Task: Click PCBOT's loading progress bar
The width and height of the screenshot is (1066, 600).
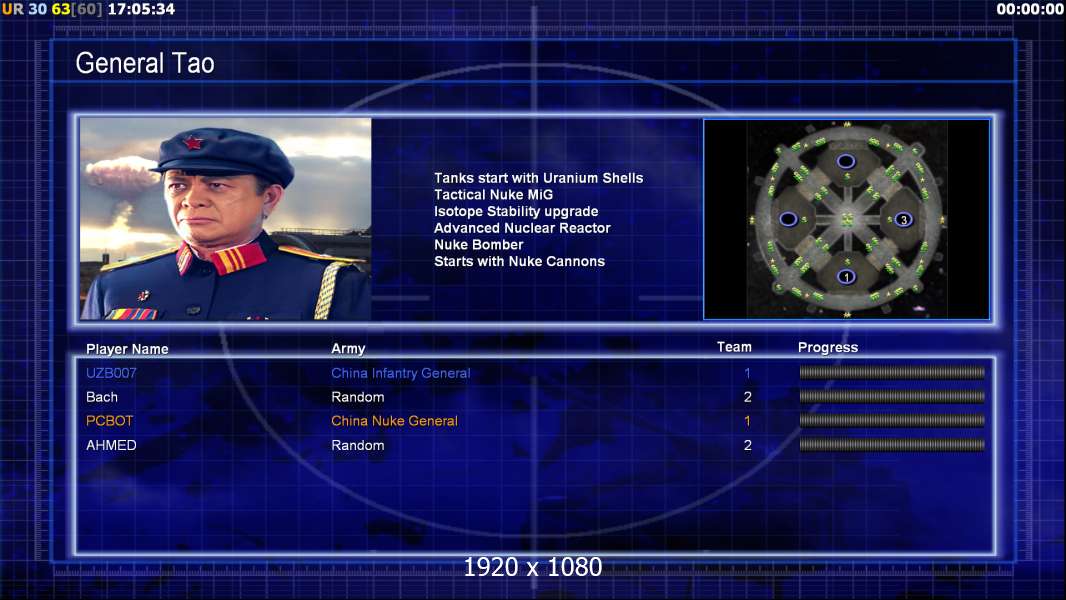Action: [x=892, y=421]
